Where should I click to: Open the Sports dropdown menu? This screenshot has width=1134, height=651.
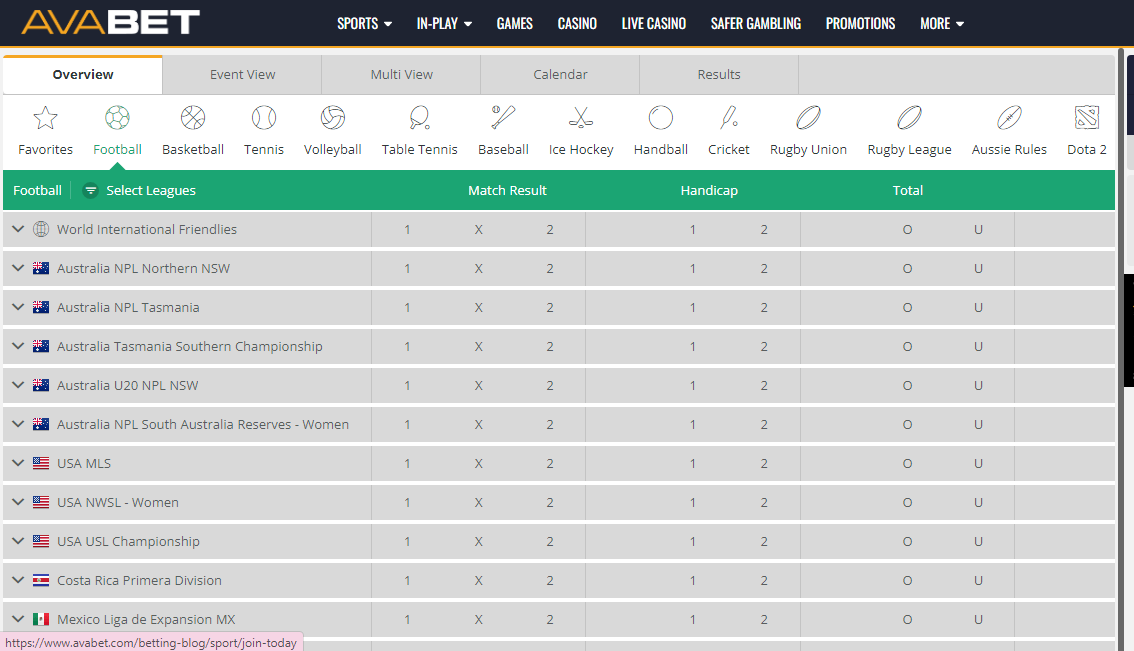coord(364,24)
